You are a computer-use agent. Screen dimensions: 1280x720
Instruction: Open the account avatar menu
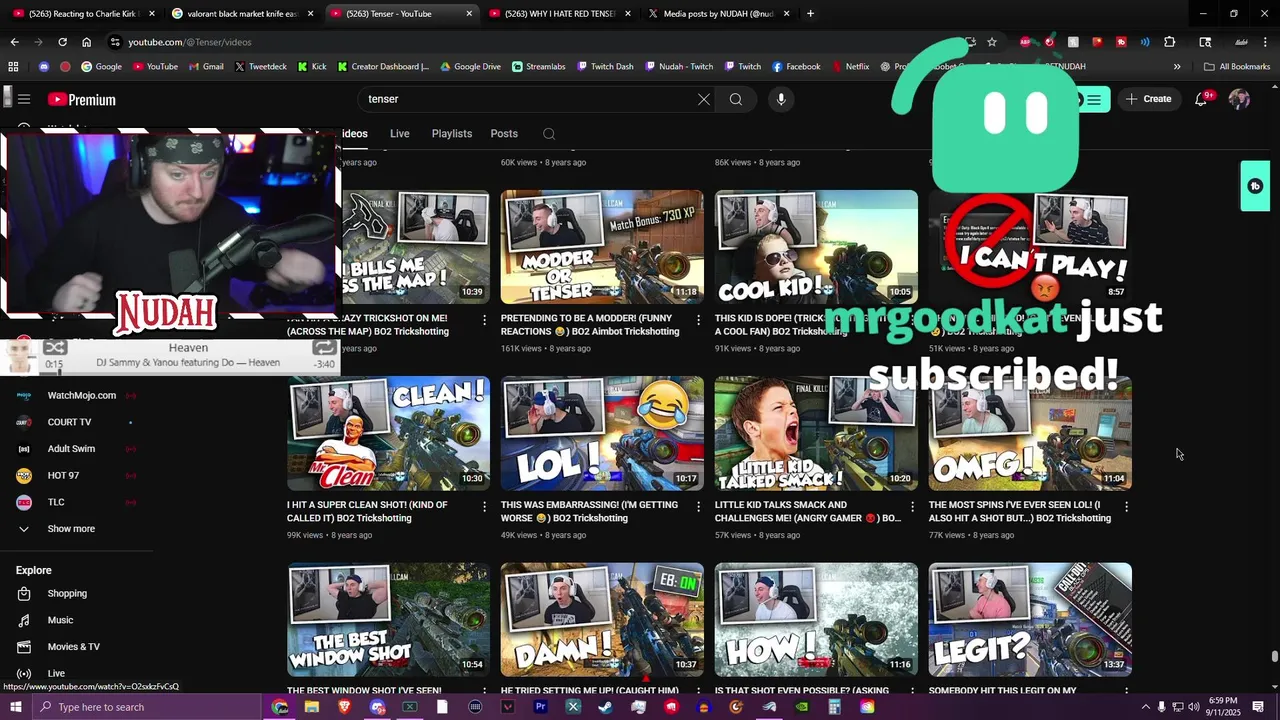click(1239, 99)
